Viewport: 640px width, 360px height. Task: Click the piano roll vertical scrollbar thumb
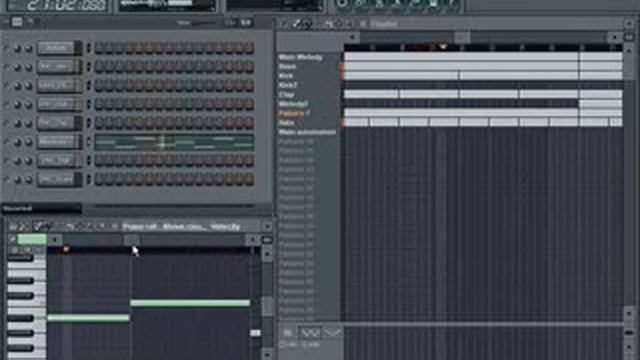point(267,306)
